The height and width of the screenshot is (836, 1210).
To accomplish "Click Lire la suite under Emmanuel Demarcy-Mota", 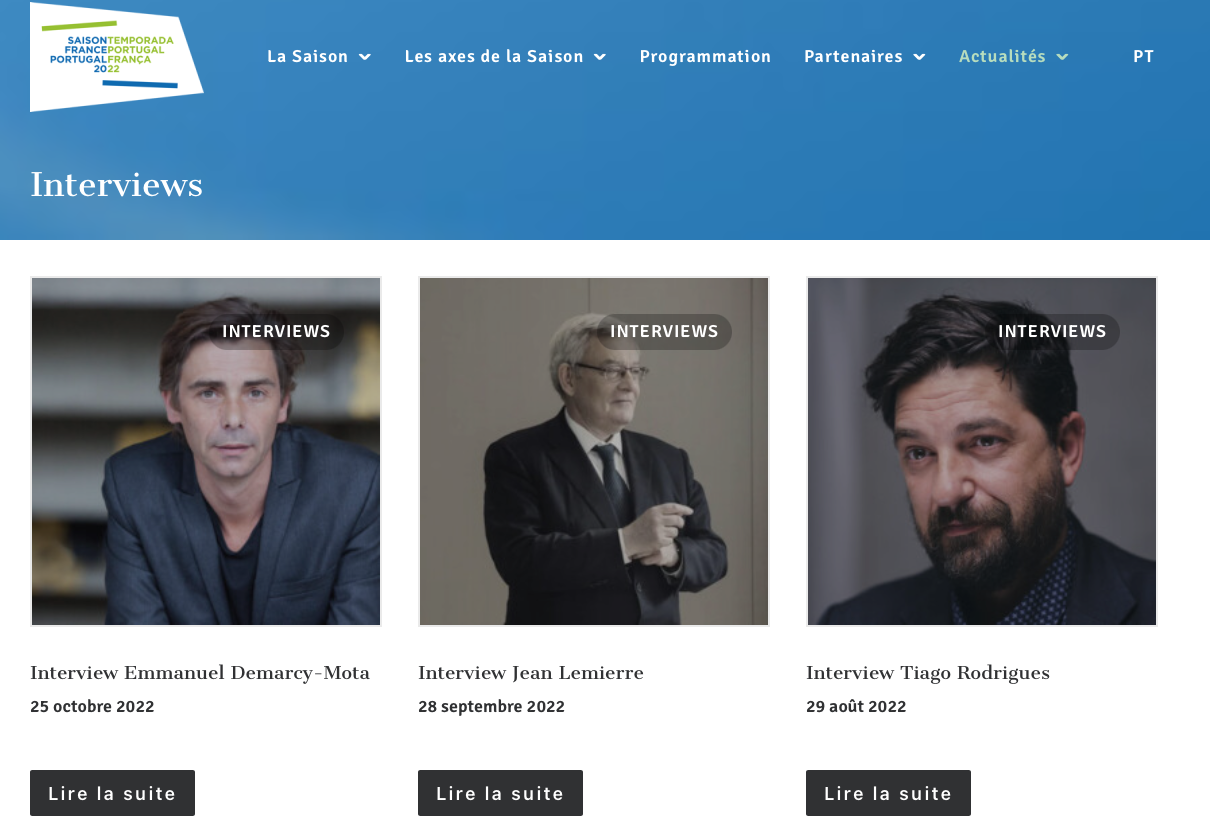I will point(112,793).
